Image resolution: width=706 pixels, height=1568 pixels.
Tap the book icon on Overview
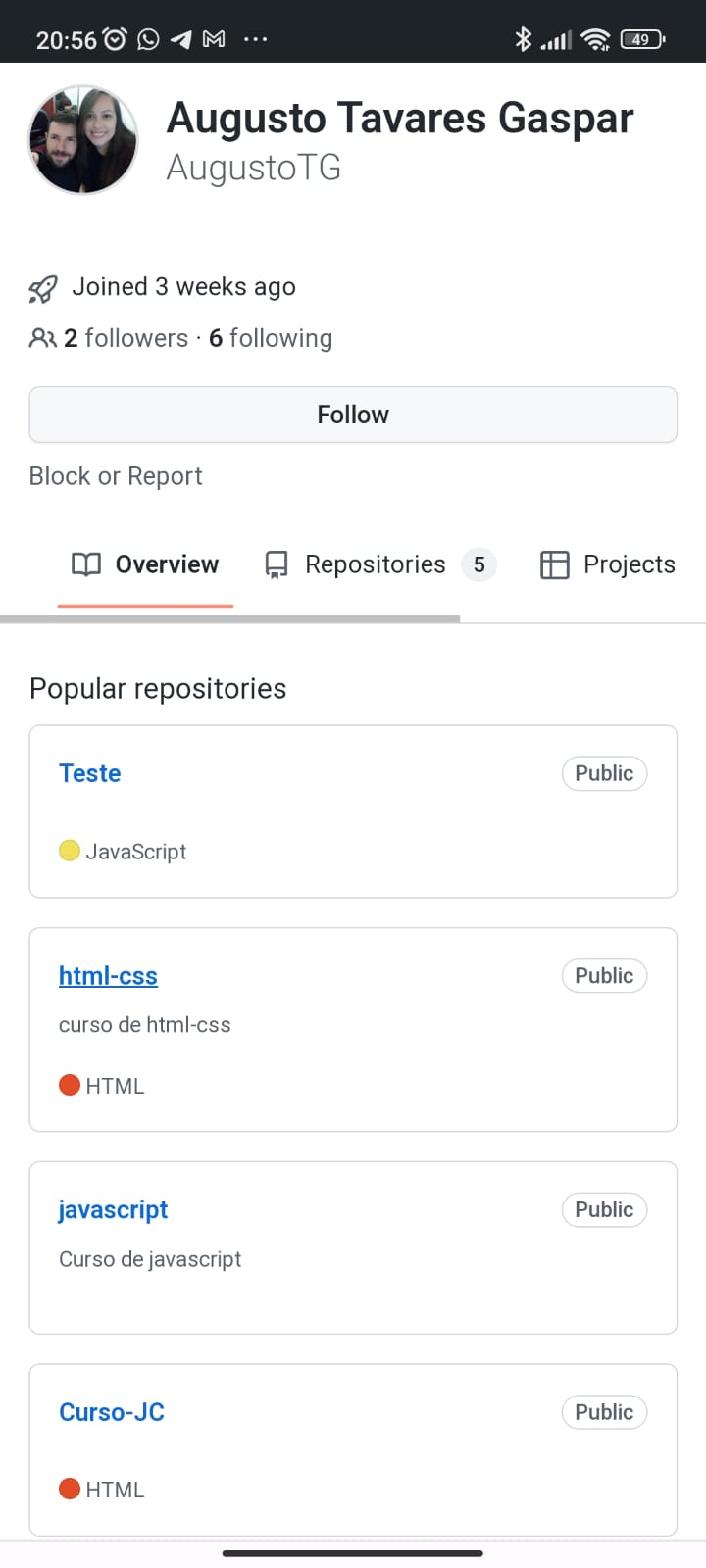tap(86, 564)
